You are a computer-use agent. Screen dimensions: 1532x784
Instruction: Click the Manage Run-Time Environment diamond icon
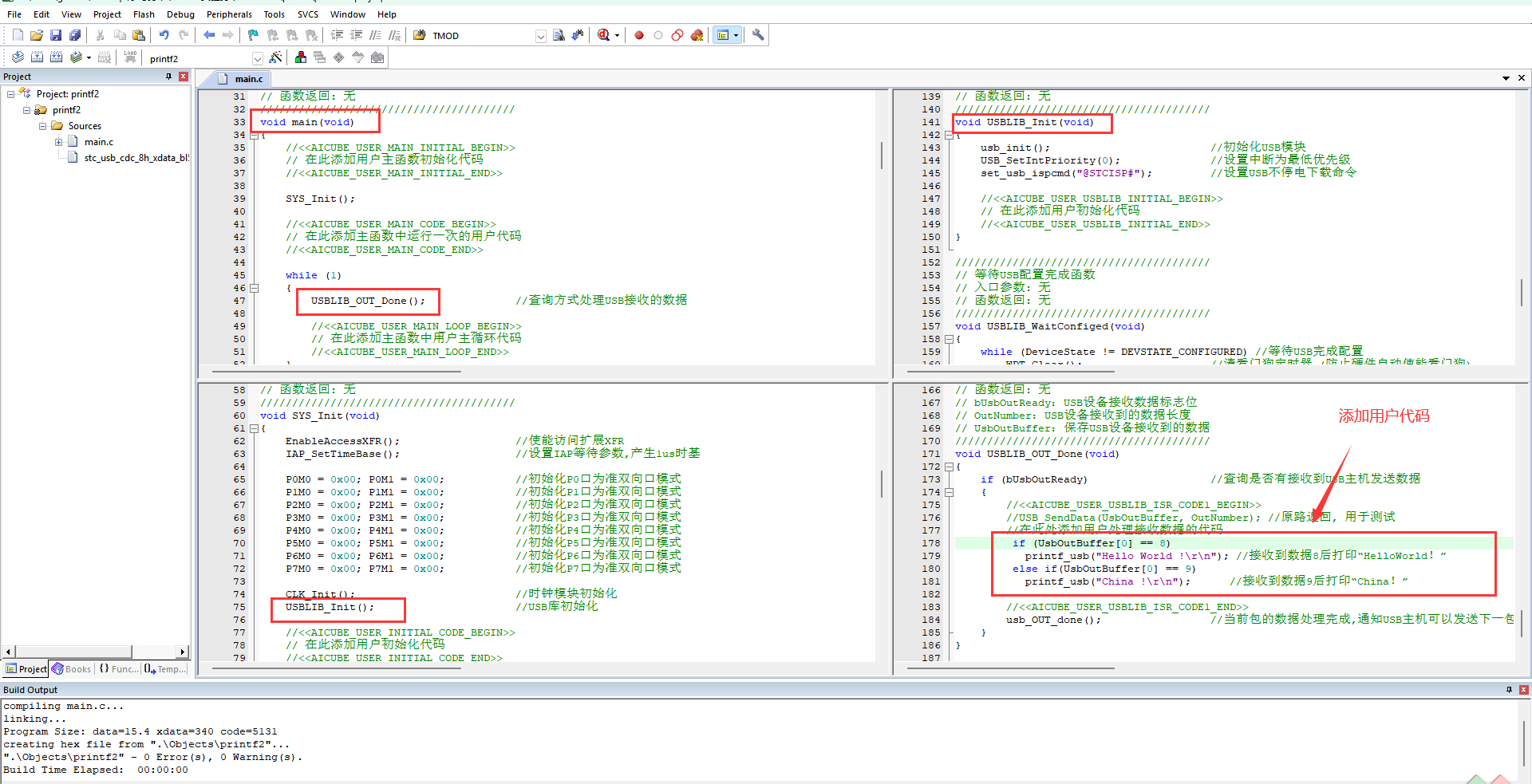[x=339, y=57]
